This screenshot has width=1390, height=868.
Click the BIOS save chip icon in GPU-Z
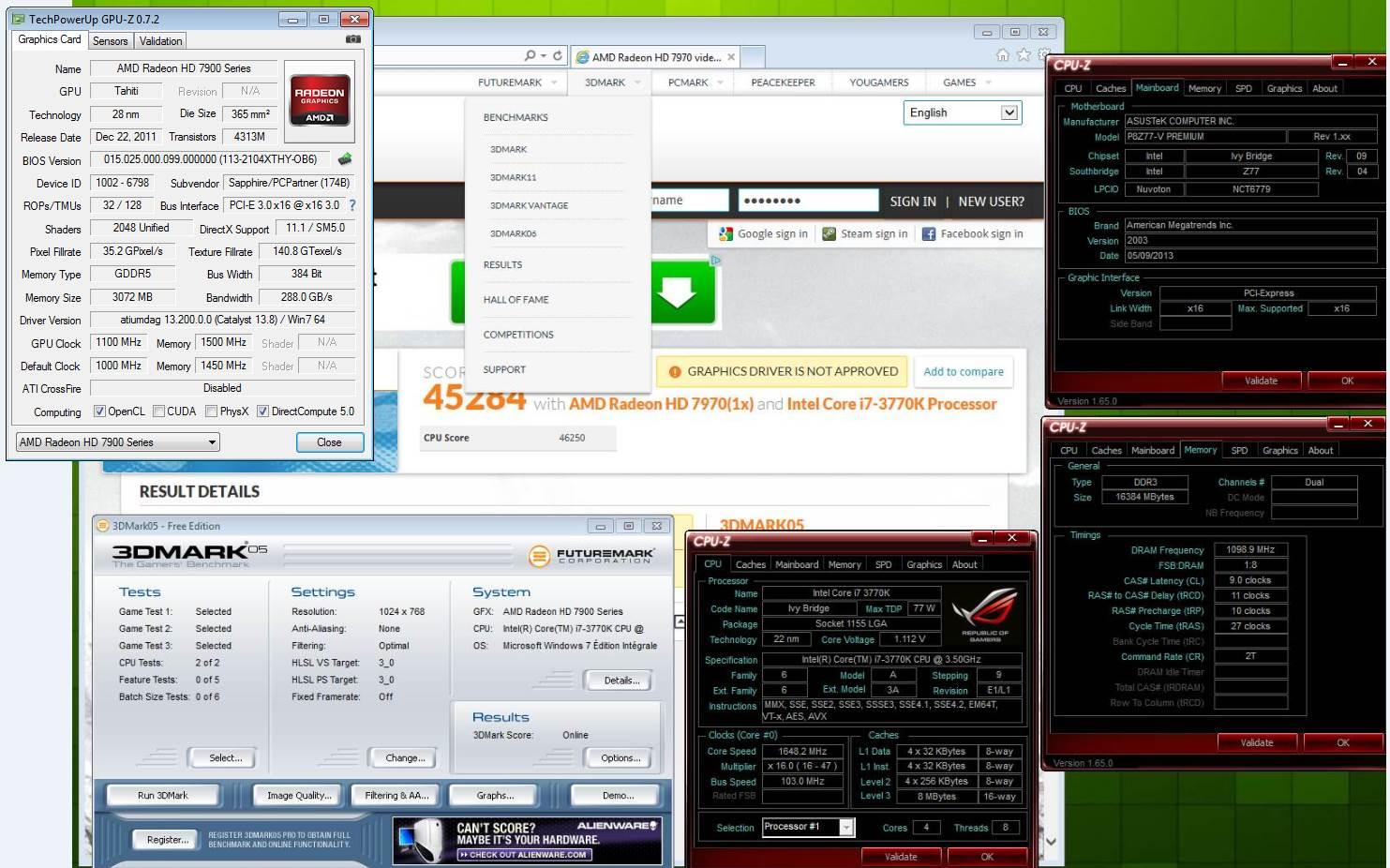[345, 159]
